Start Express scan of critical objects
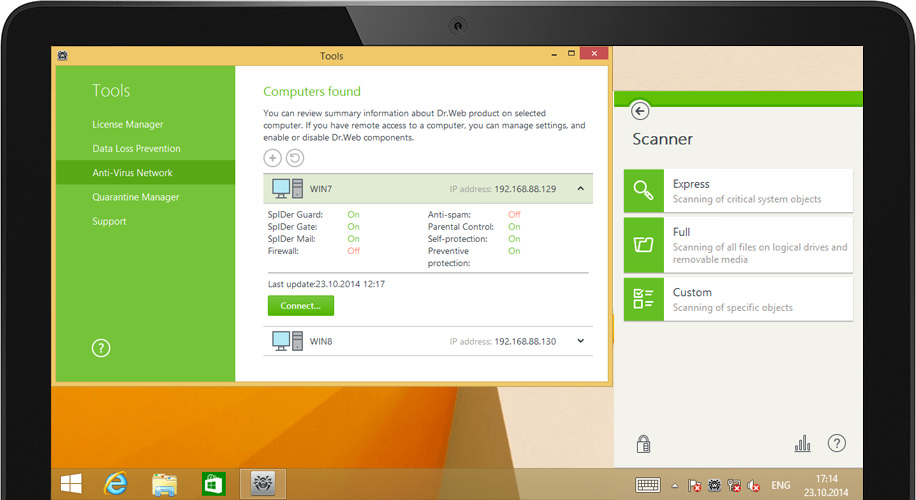 pos(738,190)
